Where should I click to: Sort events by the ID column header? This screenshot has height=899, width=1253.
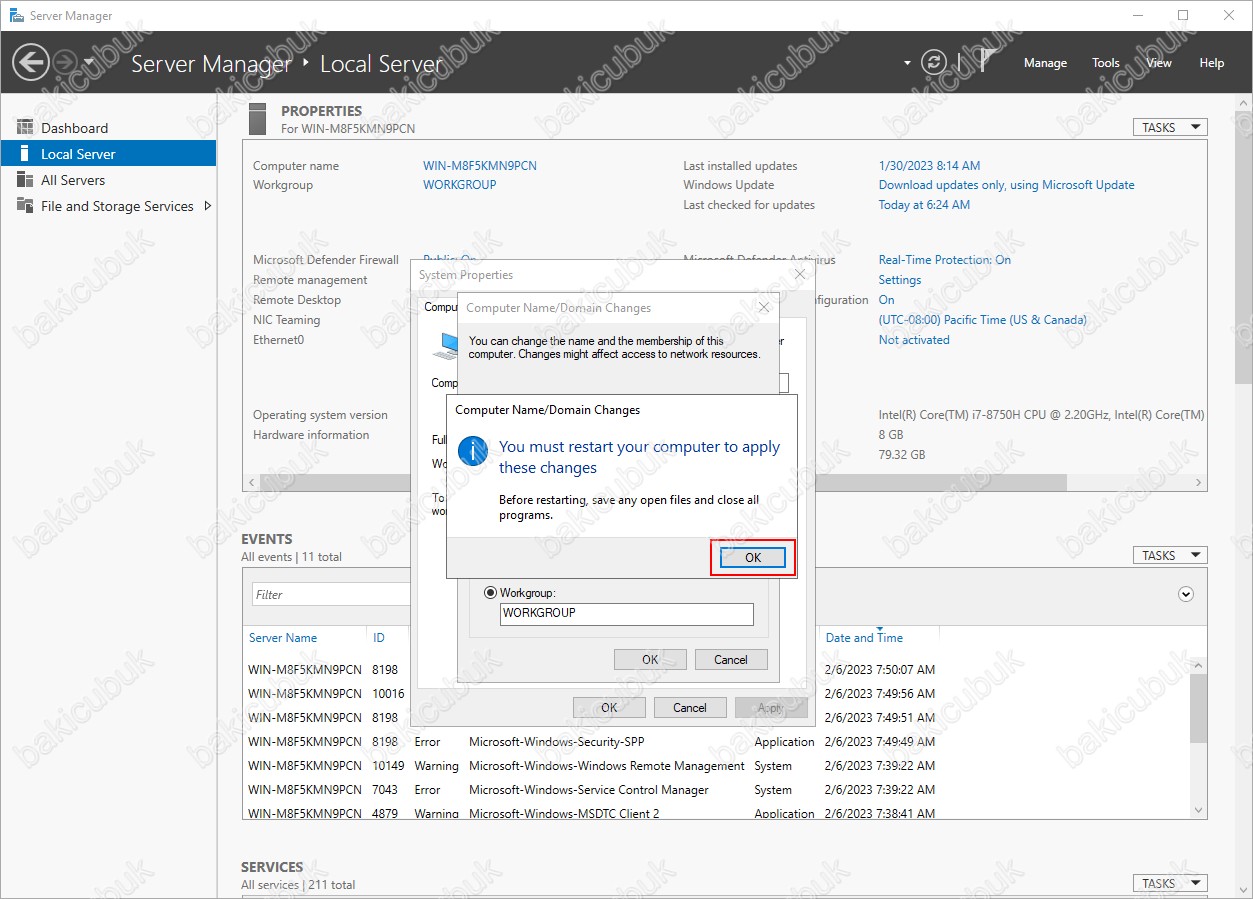[x=379, y=638]
